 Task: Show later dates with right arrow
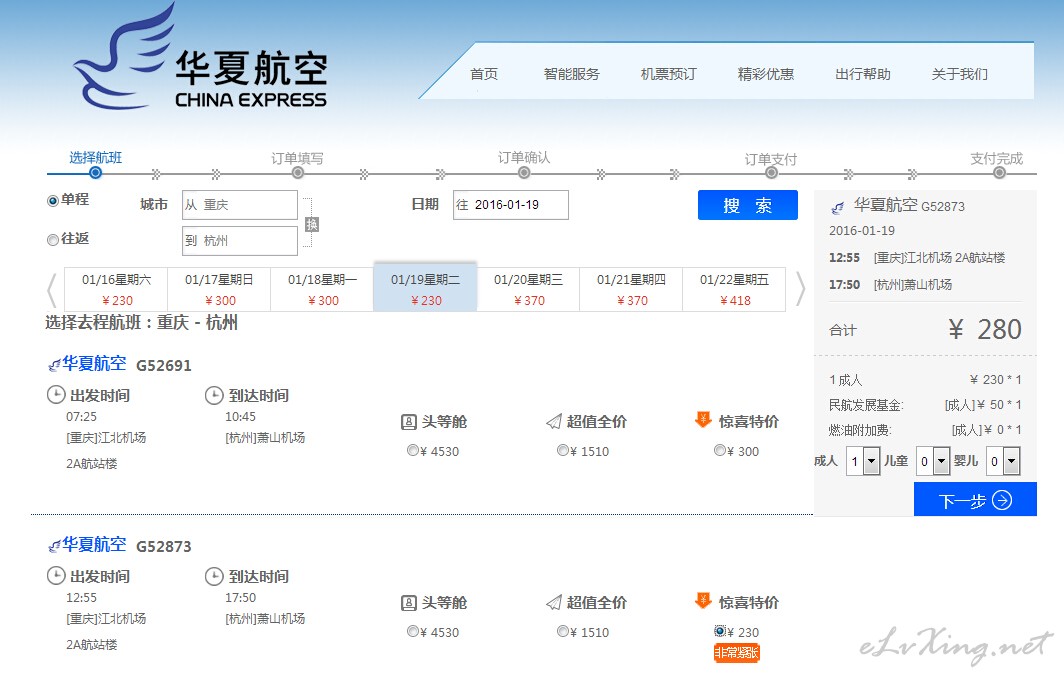(x=800, y=290)
